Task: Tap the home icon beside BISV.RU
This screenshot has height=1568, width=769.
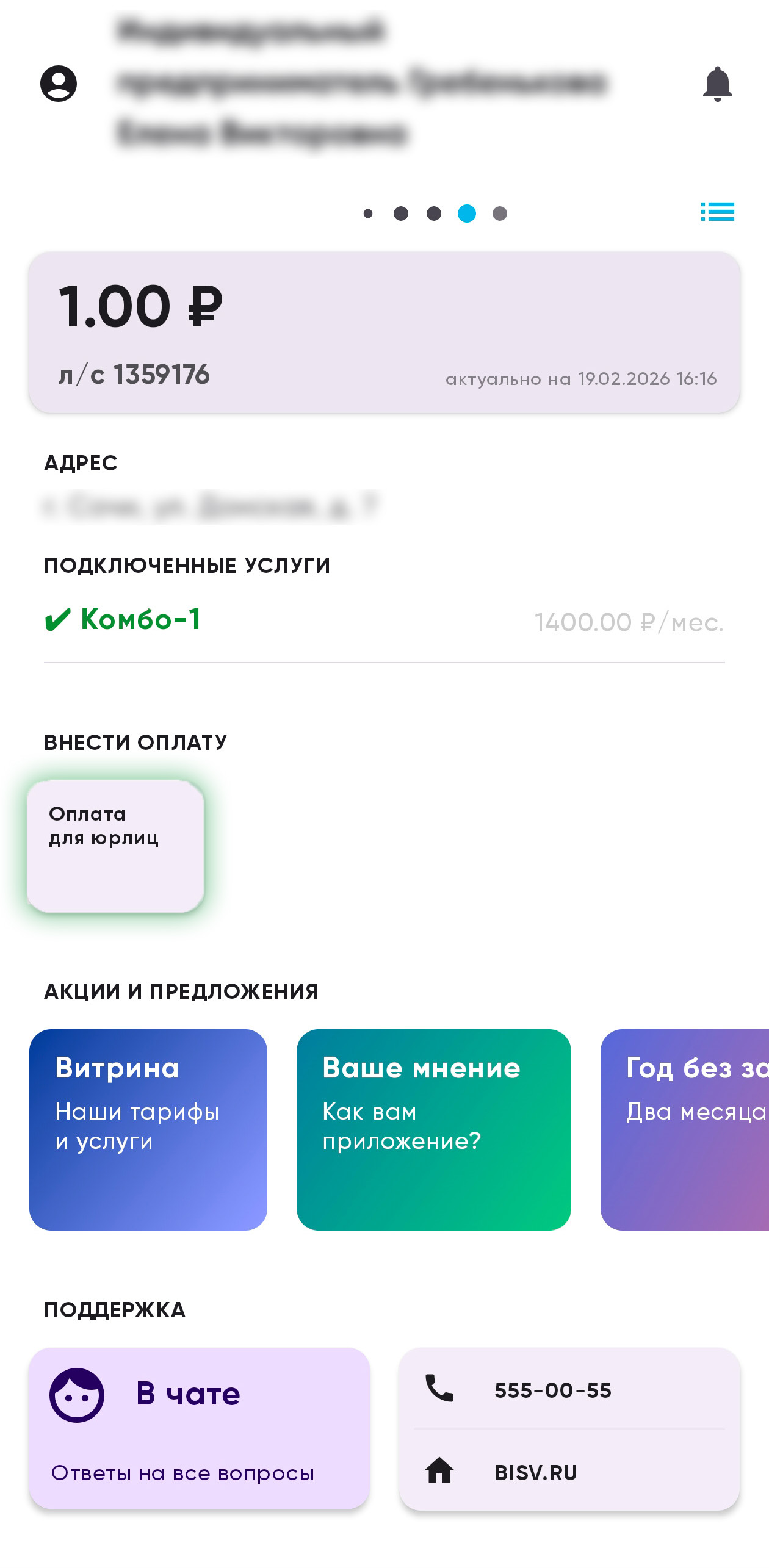Action: coord(439,1470)
